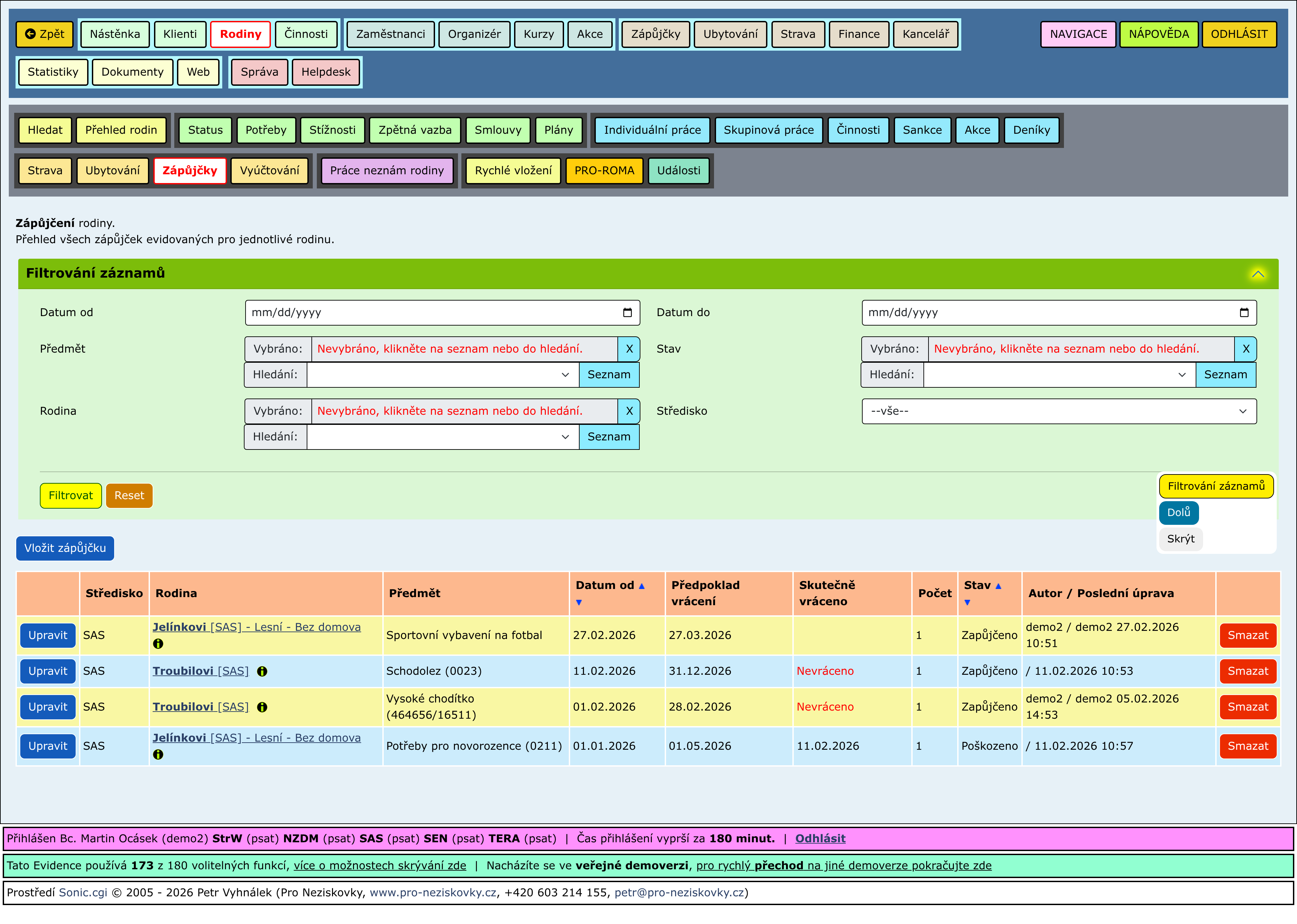Sort Datum od column ascending arrow
This screenshot has height=924, width=1297.
[x=642, y=586]
